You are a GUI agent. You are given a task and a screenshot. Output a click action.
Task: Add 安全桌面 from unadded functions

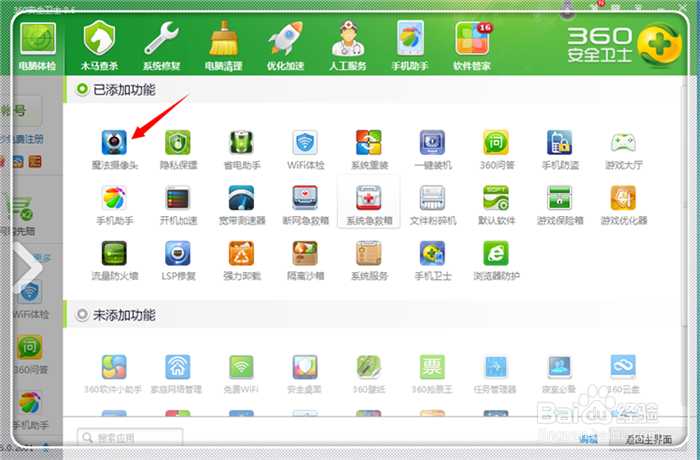tap(304, 374)
